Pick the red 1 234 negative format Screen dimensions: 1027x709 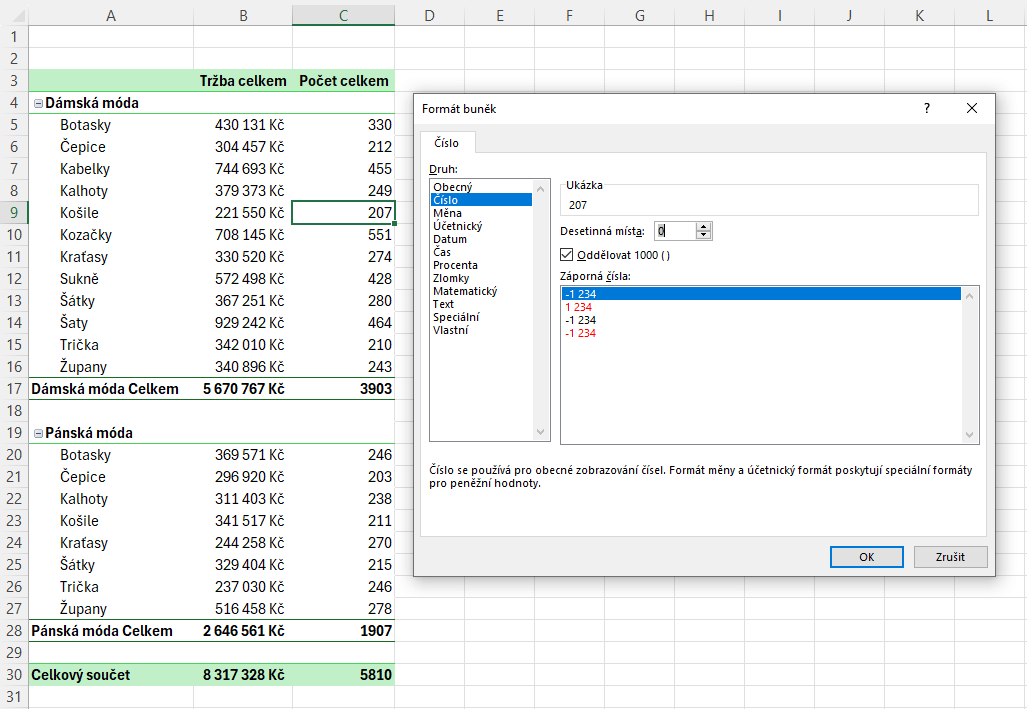tap(579, 307)
